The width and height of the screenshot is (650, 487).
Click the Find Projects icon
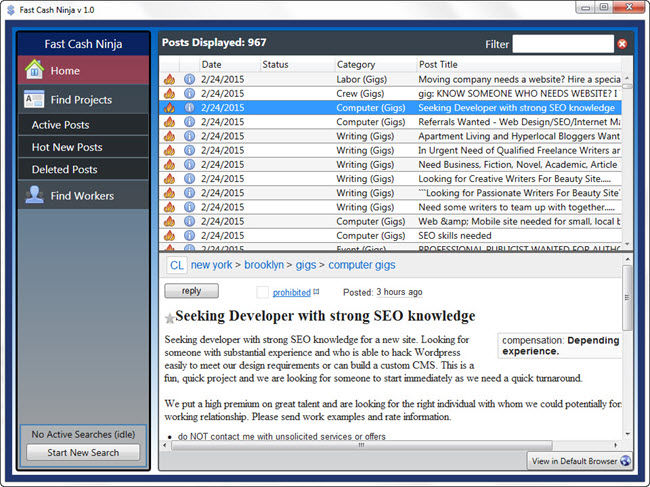pyautogui.click(x=35, y=100)
